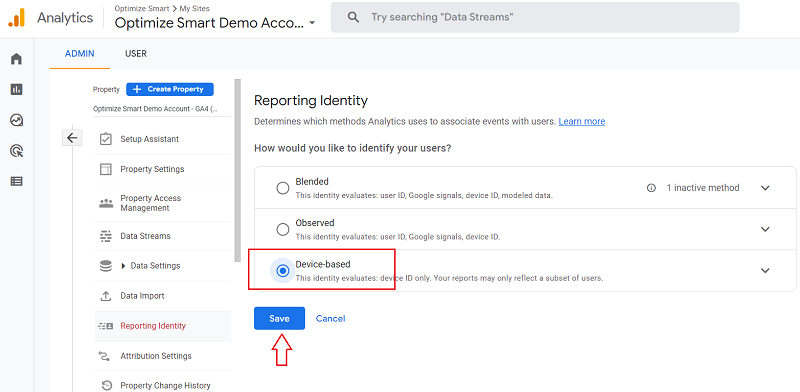
Task: Open the Advertising cursor icon in sidebar
Action: pos(16,151)
